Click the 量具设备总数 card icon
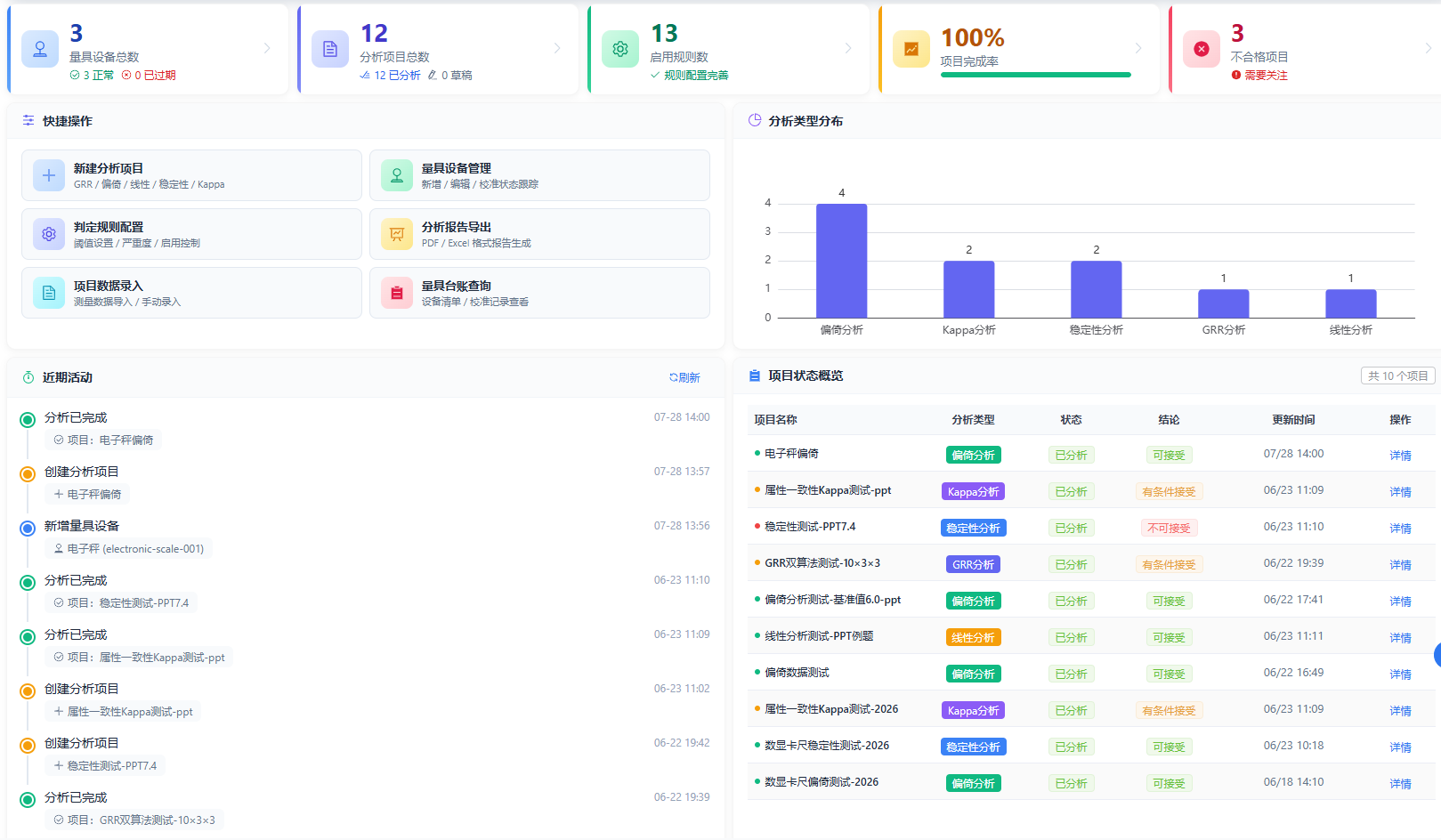This screenshot has width=1441, height=840. pyautogui.click(x=40, y=49)
